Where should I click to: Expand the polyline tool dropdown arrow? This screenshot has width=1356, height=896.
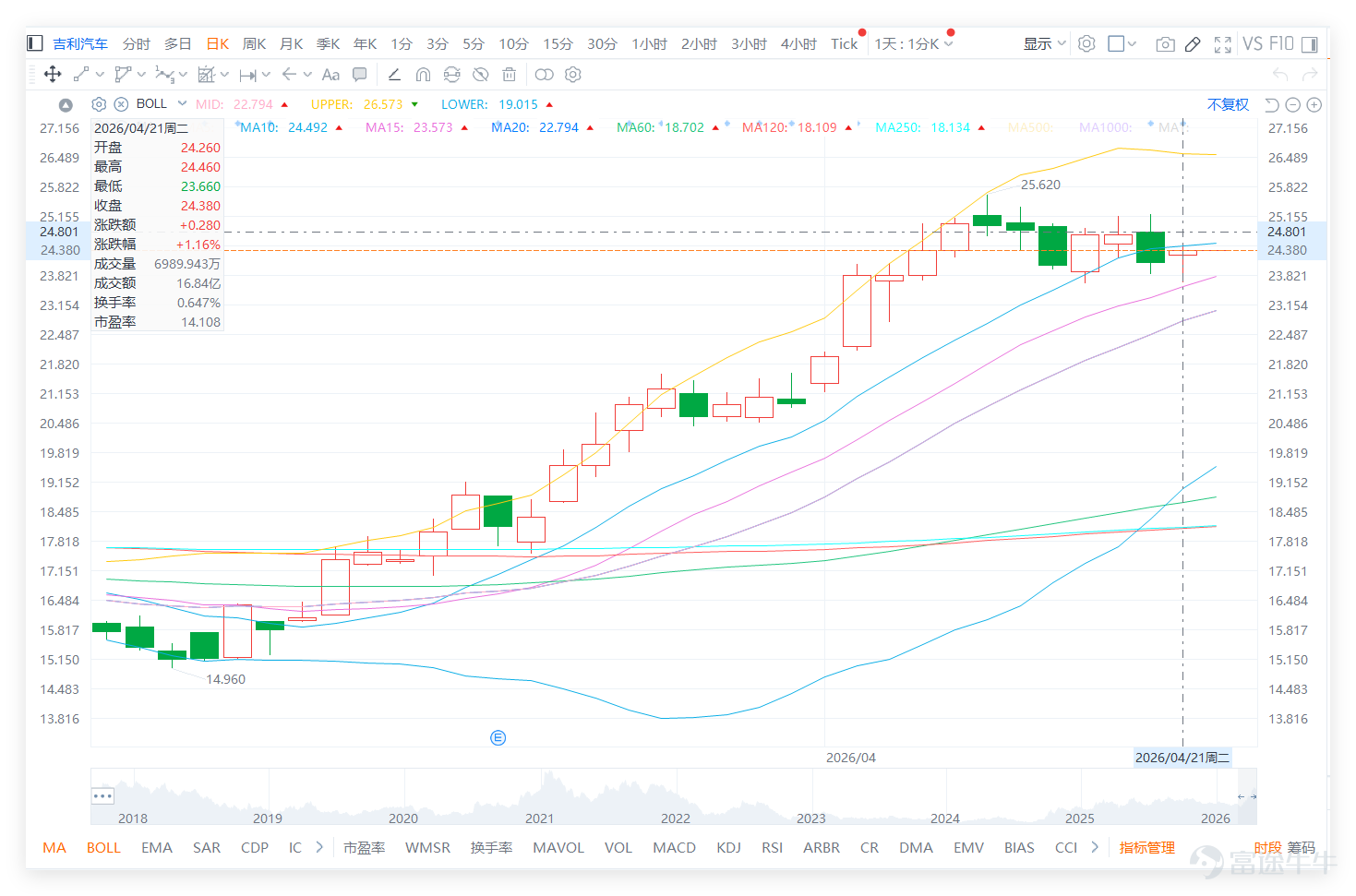tap(141, 75)
